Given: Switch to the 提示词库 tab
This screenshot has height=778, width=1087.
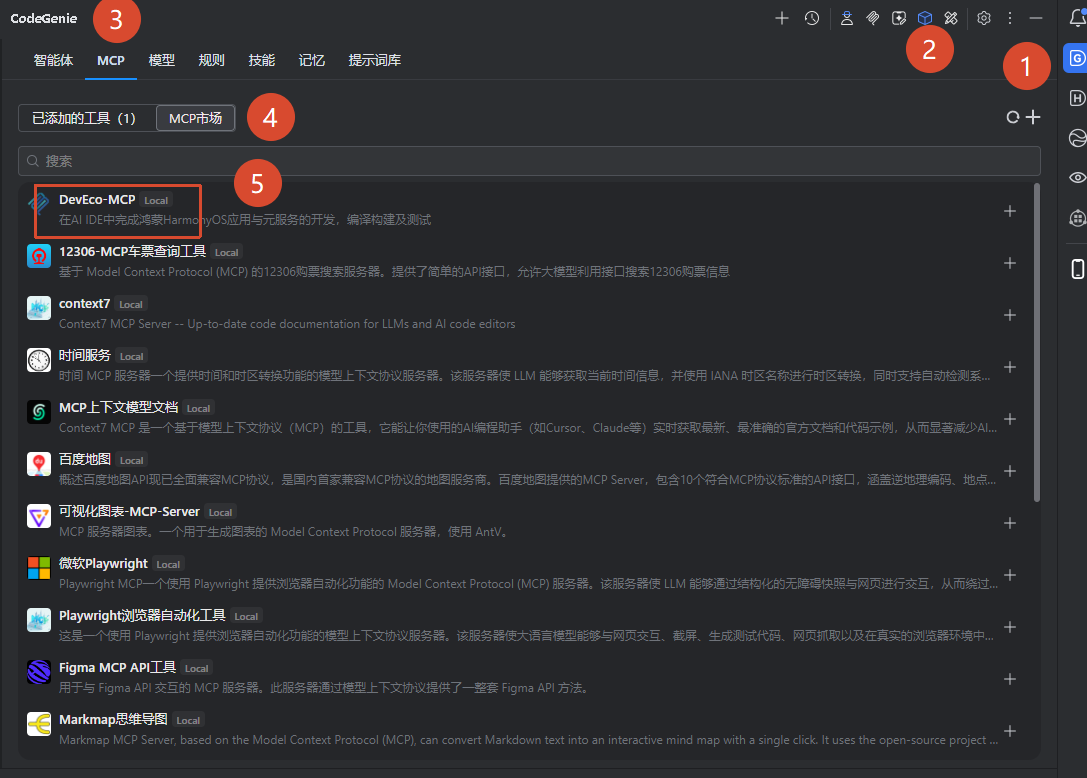Looking at the screenshot, I should click(x=374, y=60).
